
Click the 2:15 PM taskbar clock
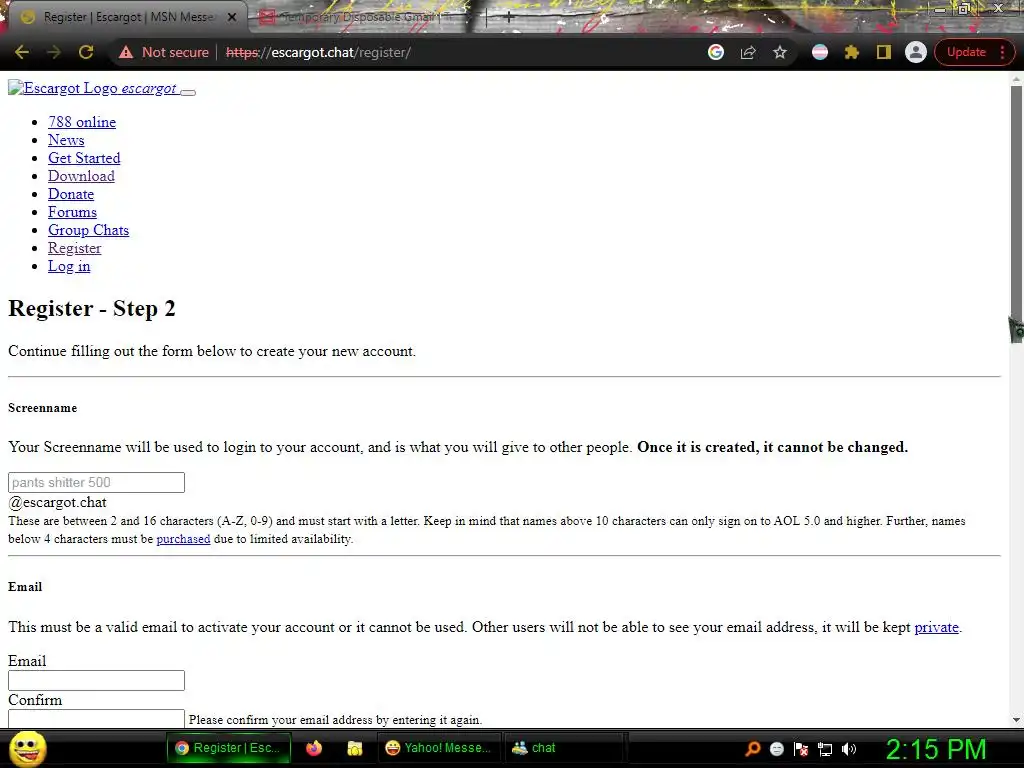935,748
